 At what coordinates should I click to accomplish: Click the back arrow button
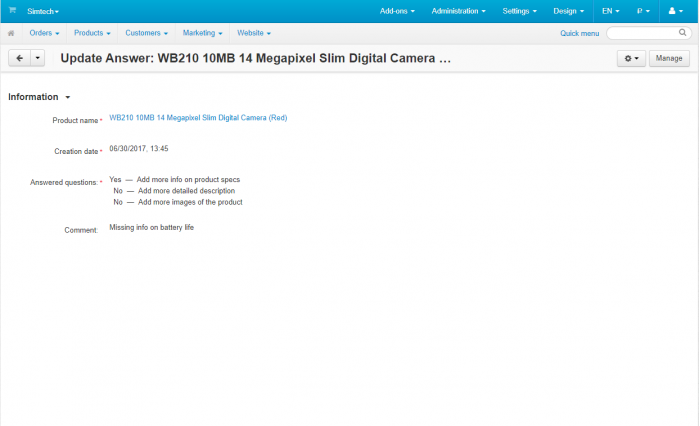coord(20,58)
